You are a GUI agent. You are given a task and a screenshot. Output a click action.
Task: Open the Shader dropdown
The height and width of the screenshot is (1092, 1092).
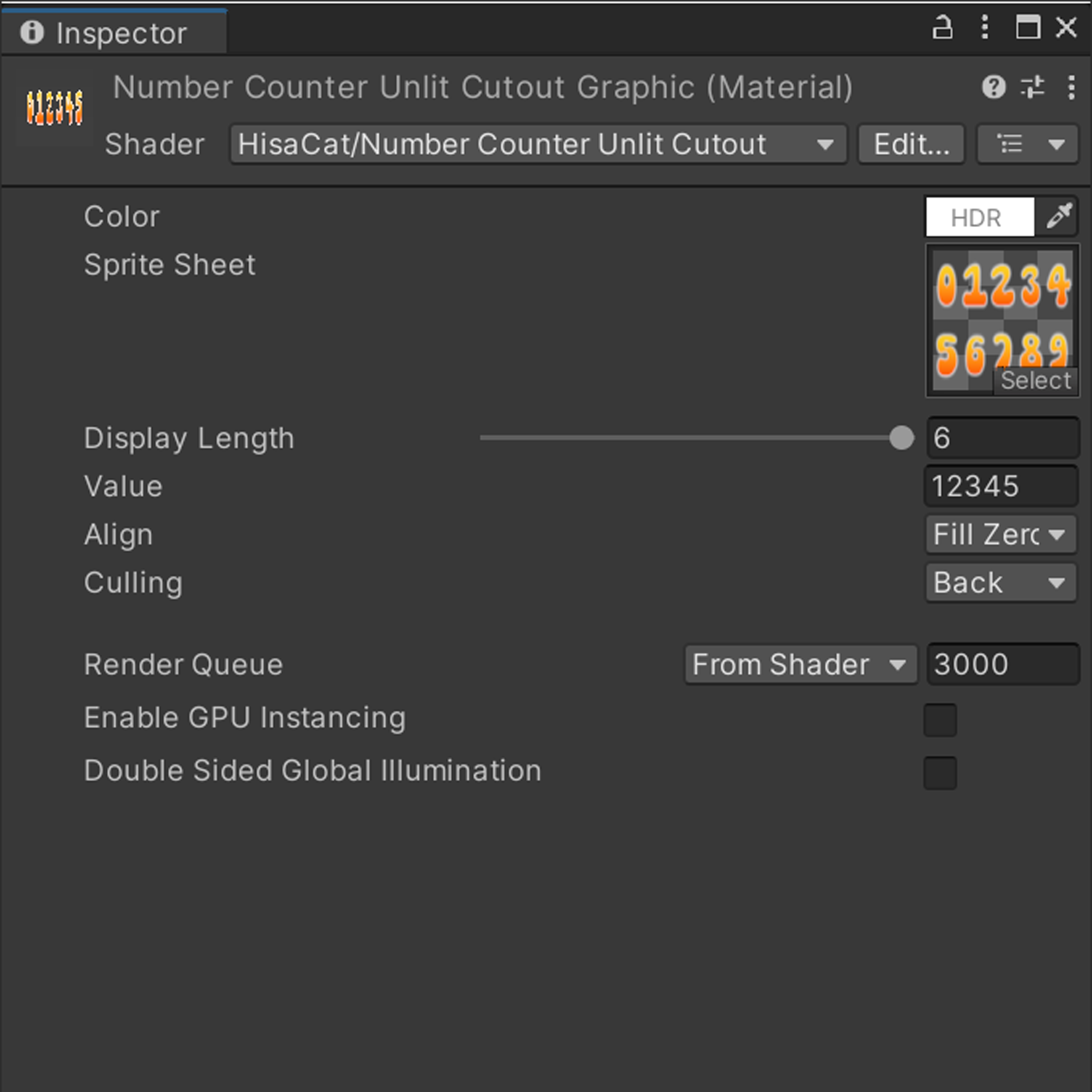pyautogui.click(x=538, y=144)
